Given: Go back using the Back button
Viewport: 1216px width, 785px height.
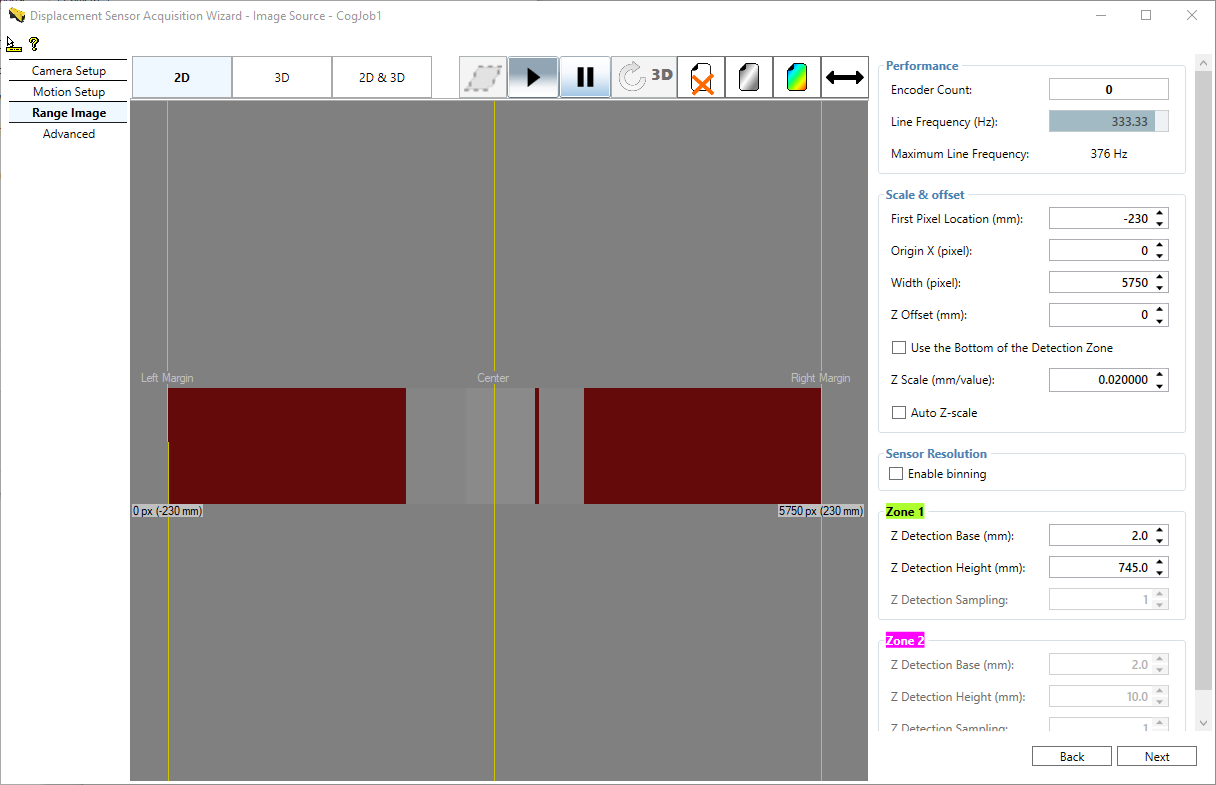Looking at the screenshot, I should (1071, 756).
